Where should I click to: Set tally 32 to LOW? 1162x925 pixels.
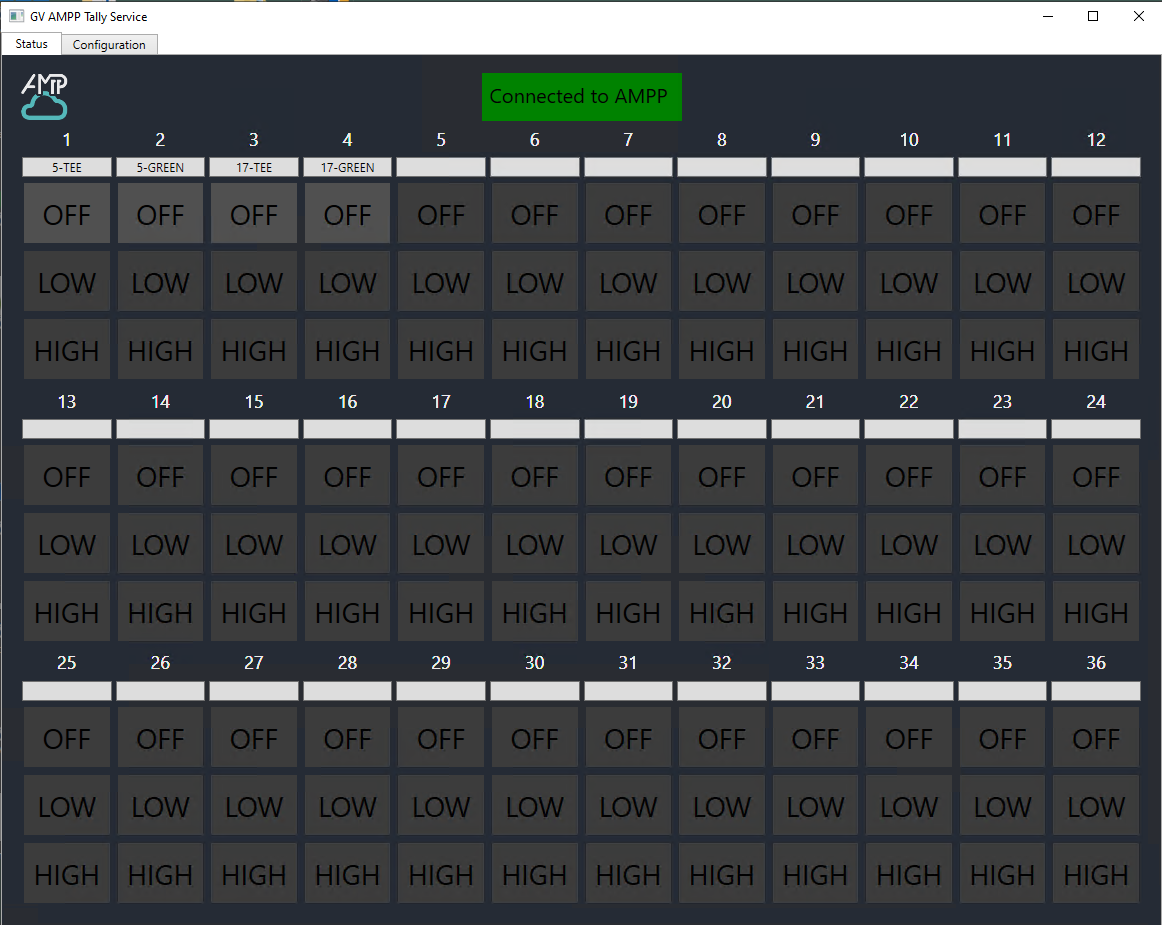tap(722, 805)
